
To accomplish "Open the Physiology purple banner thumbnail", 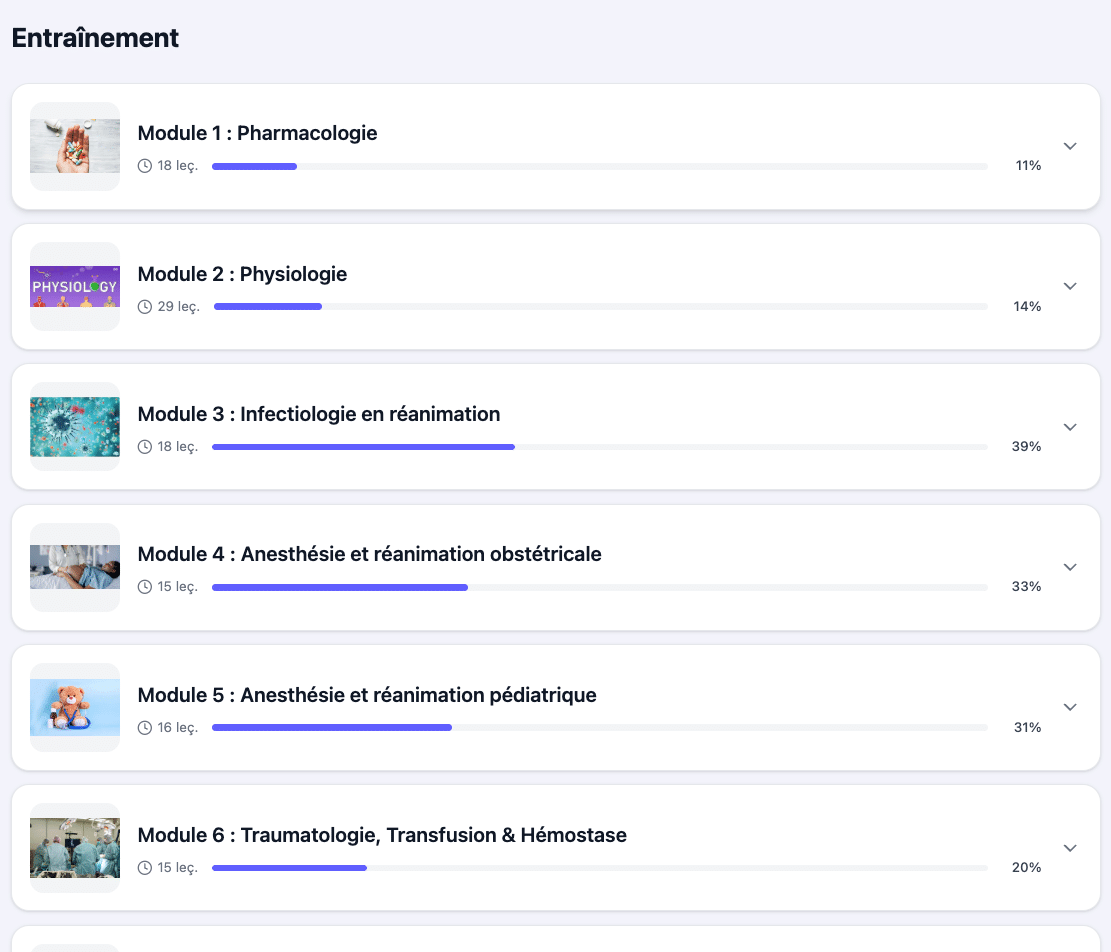I will click(75, 287).
